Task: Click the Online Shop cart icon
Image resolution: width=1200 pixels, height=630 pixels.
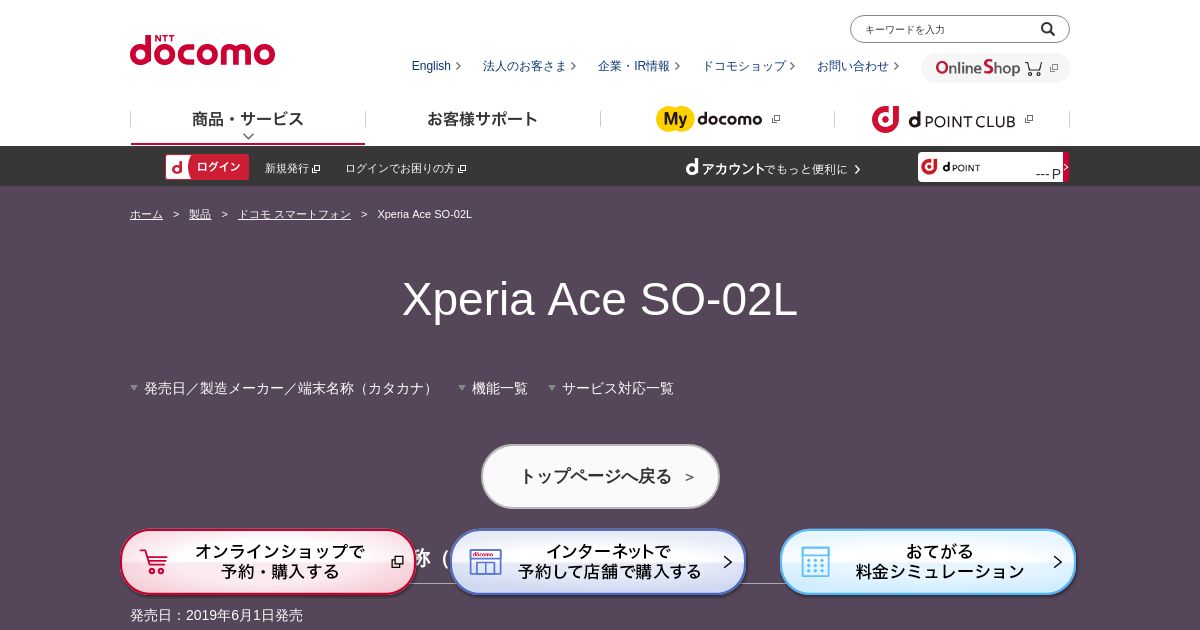Action: pyautogui.click(x=1033, y=68)
